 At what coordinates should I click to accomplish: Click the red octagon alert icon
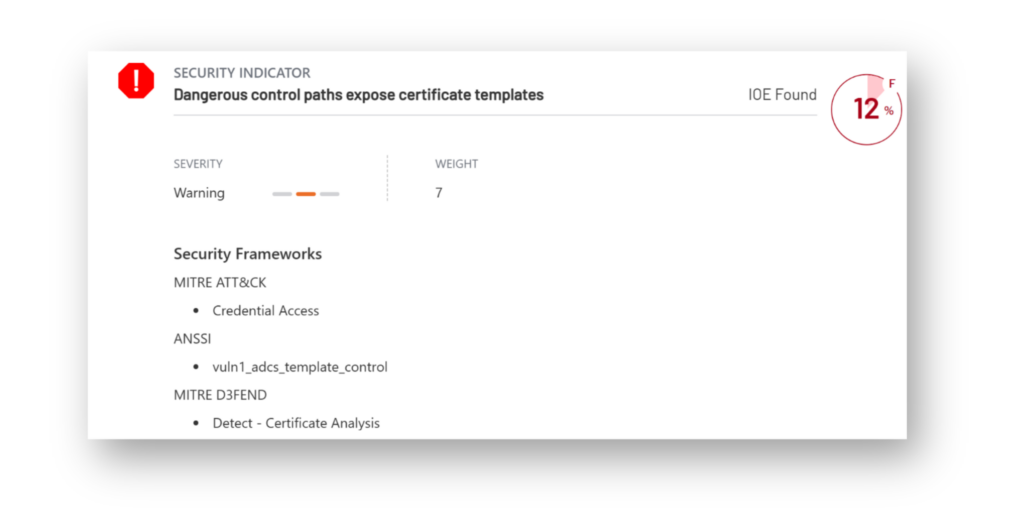coord(136,80)
